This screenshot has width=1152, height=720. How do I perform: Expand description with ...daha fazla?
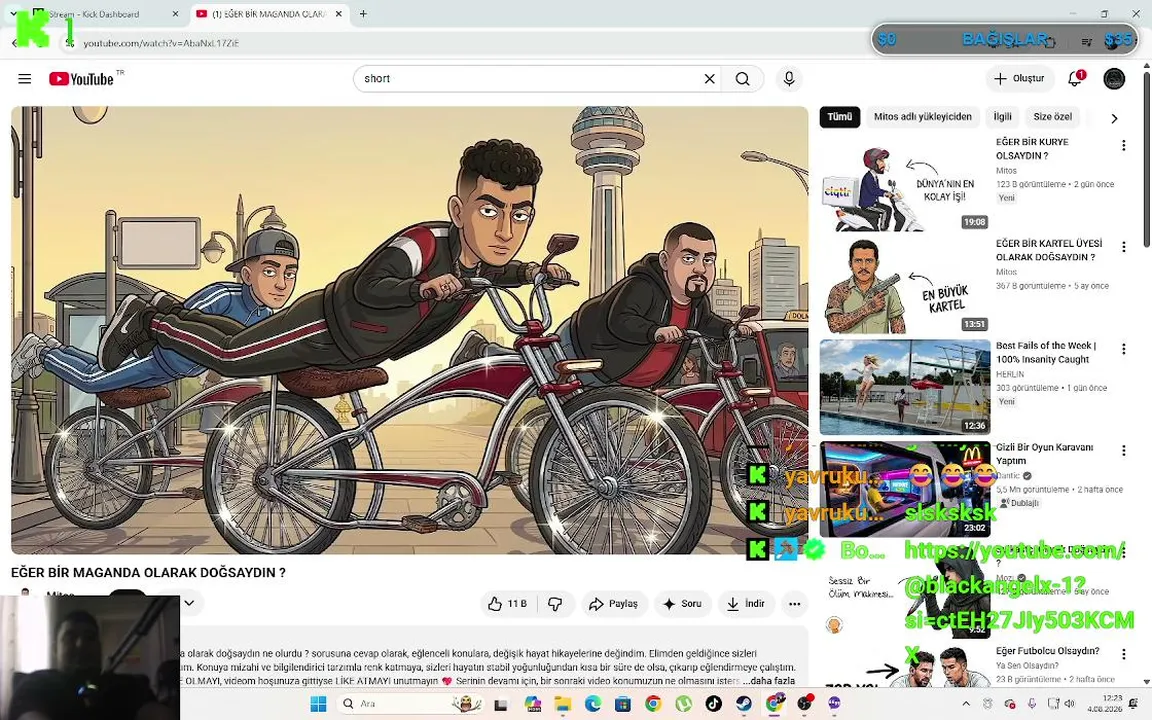click(768, 681)
